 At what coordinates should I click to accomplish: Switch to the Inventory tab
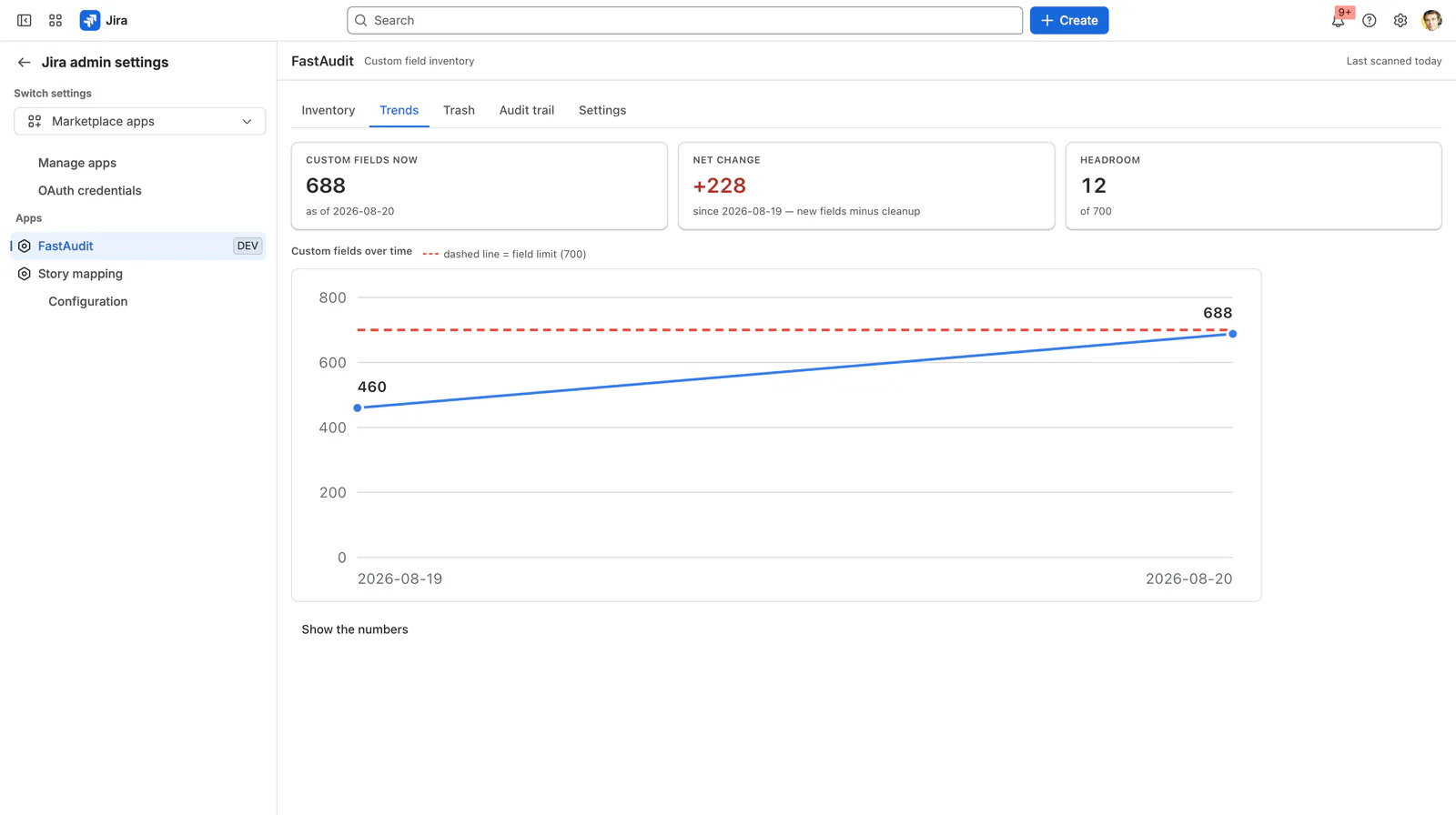[329, 110]
